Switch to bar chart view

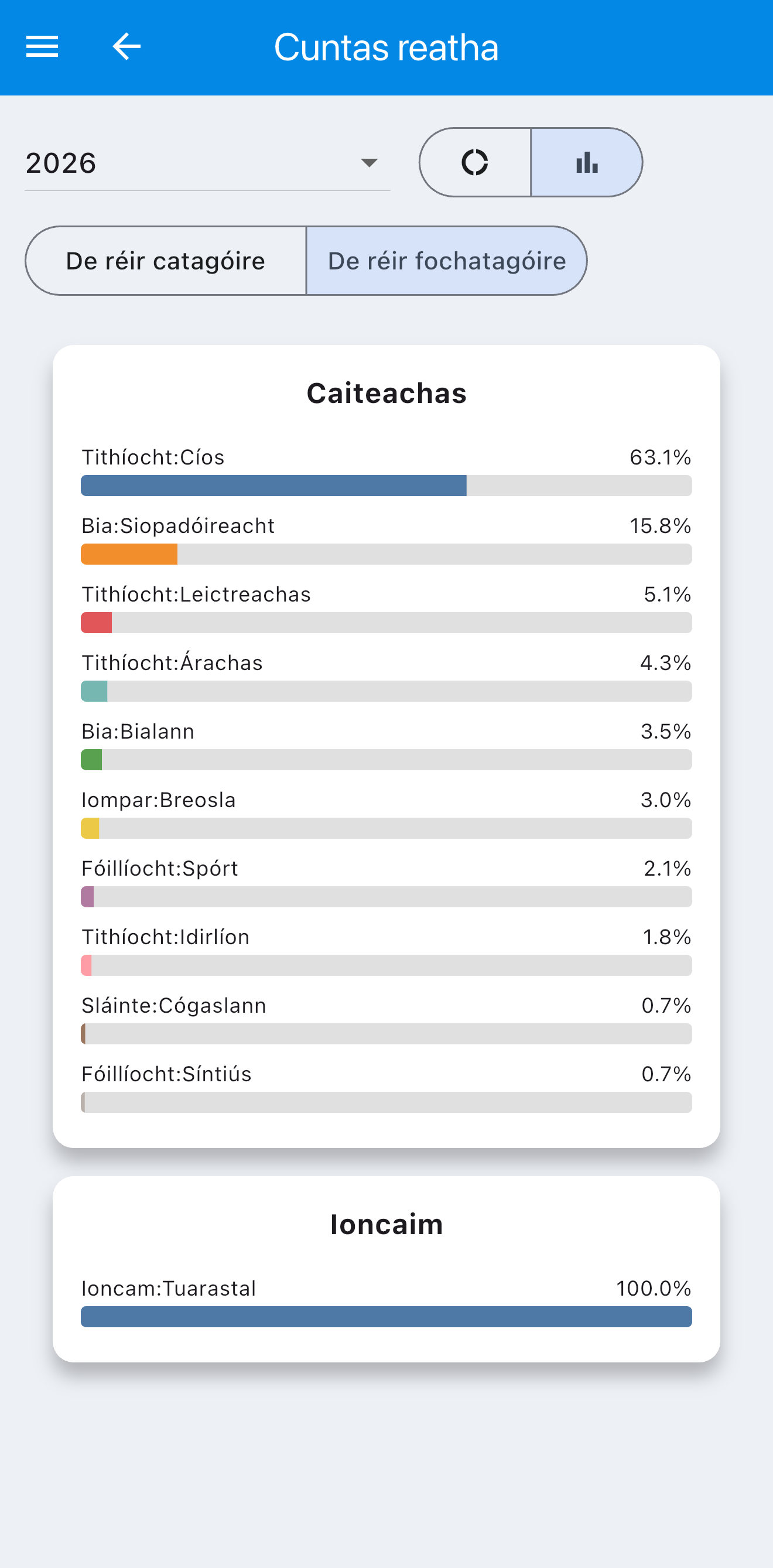[x=587, y=162]
